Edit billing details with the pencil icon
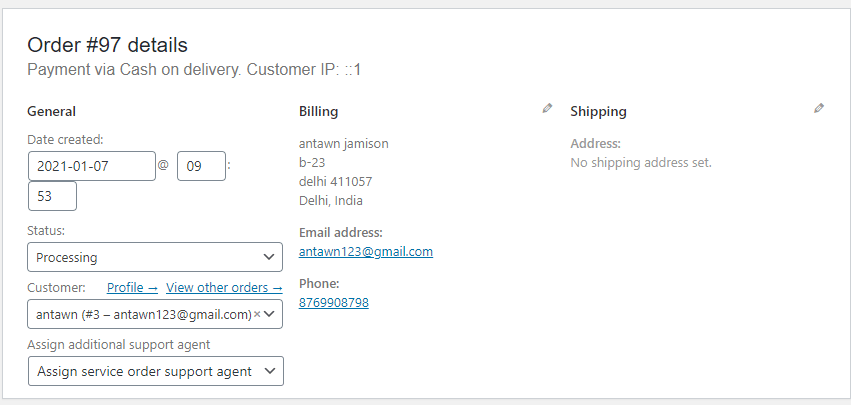This screenshot has width=851, height=405. [x=547, y=109]
